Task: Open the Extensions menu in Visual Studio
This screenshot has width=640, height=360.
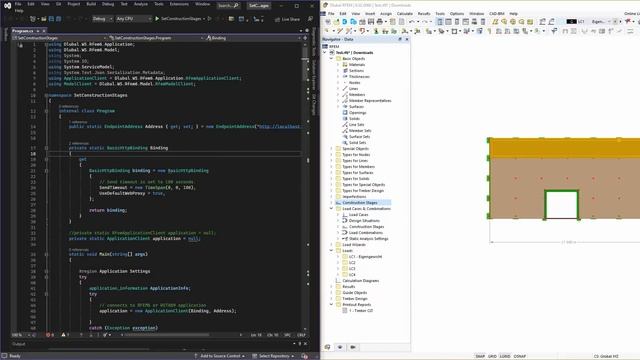Action: coord(179,4)
